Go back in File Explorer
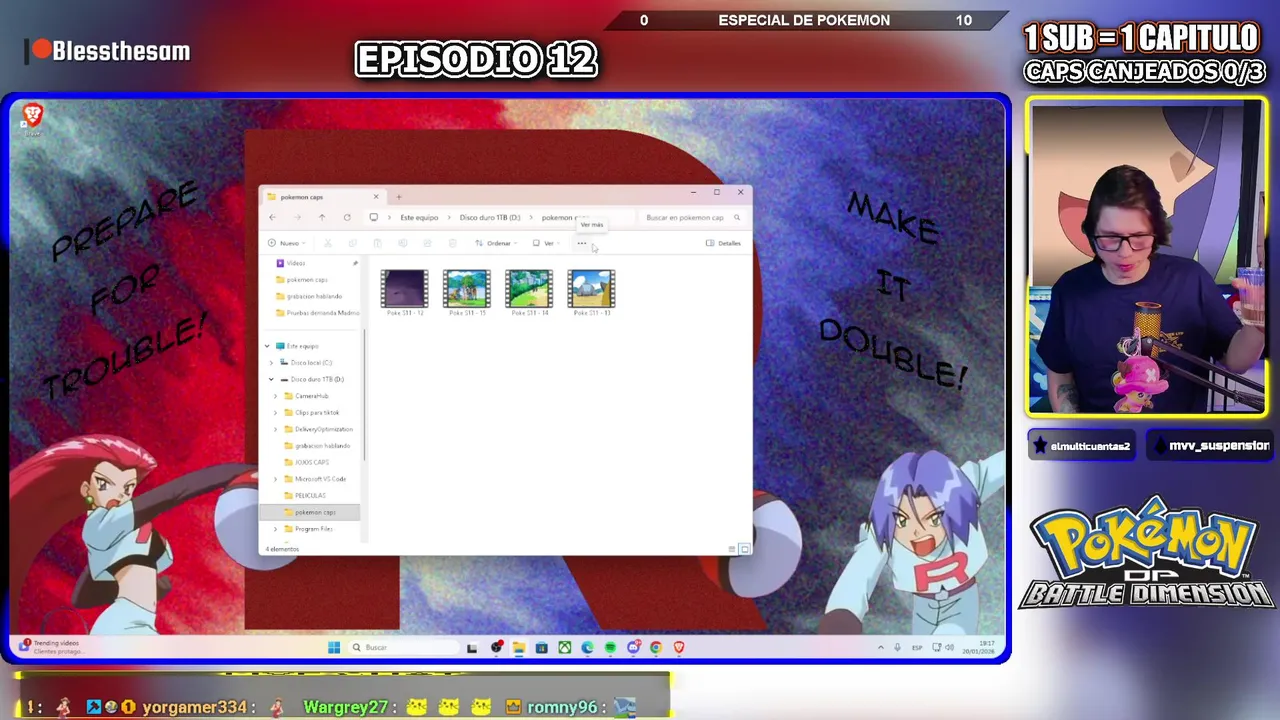Image resolution: width=1280 pixels, height=720 pixels. (x=272, y=217)
